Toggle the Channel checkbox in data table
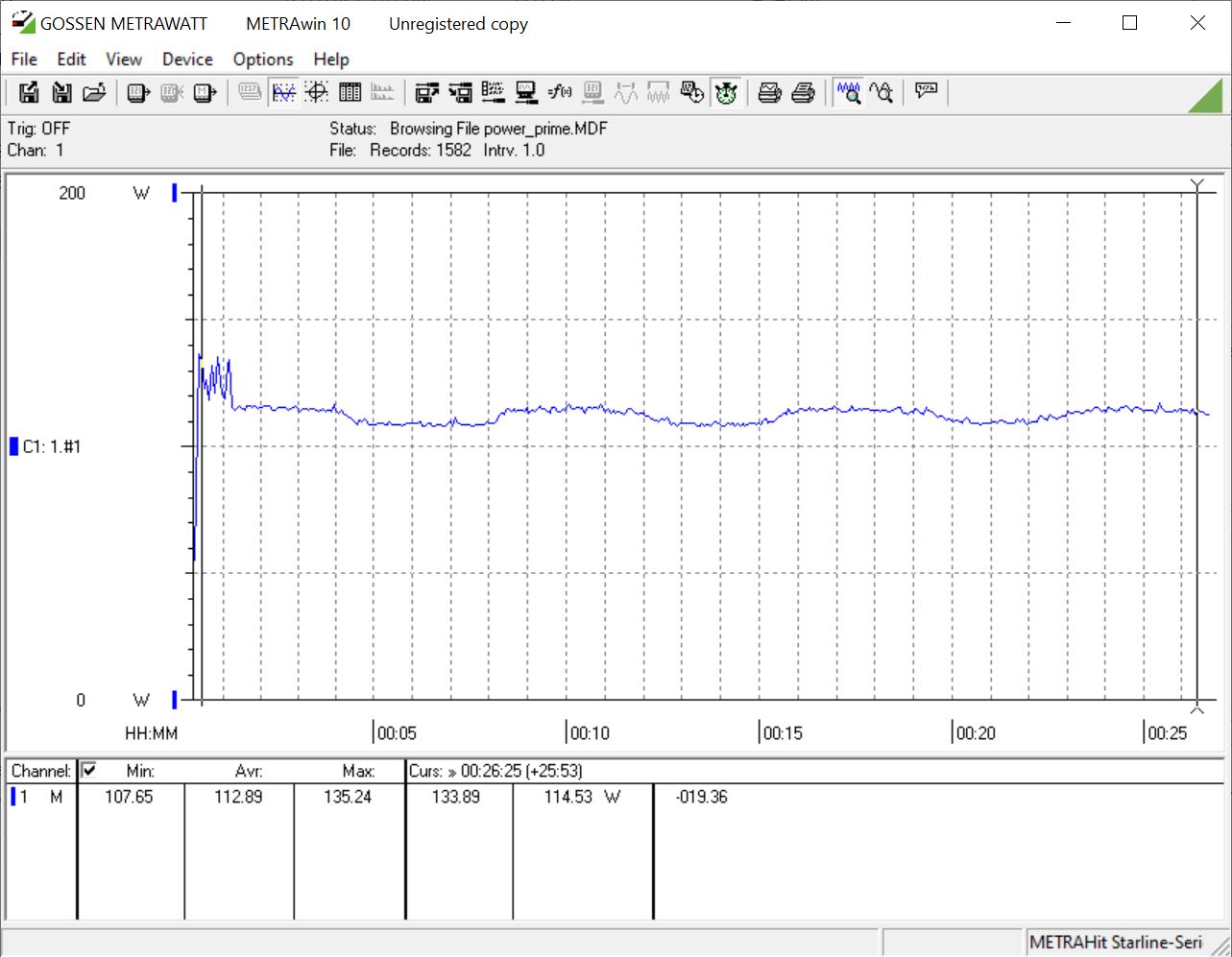1232x957 pixels. [89, 770]
